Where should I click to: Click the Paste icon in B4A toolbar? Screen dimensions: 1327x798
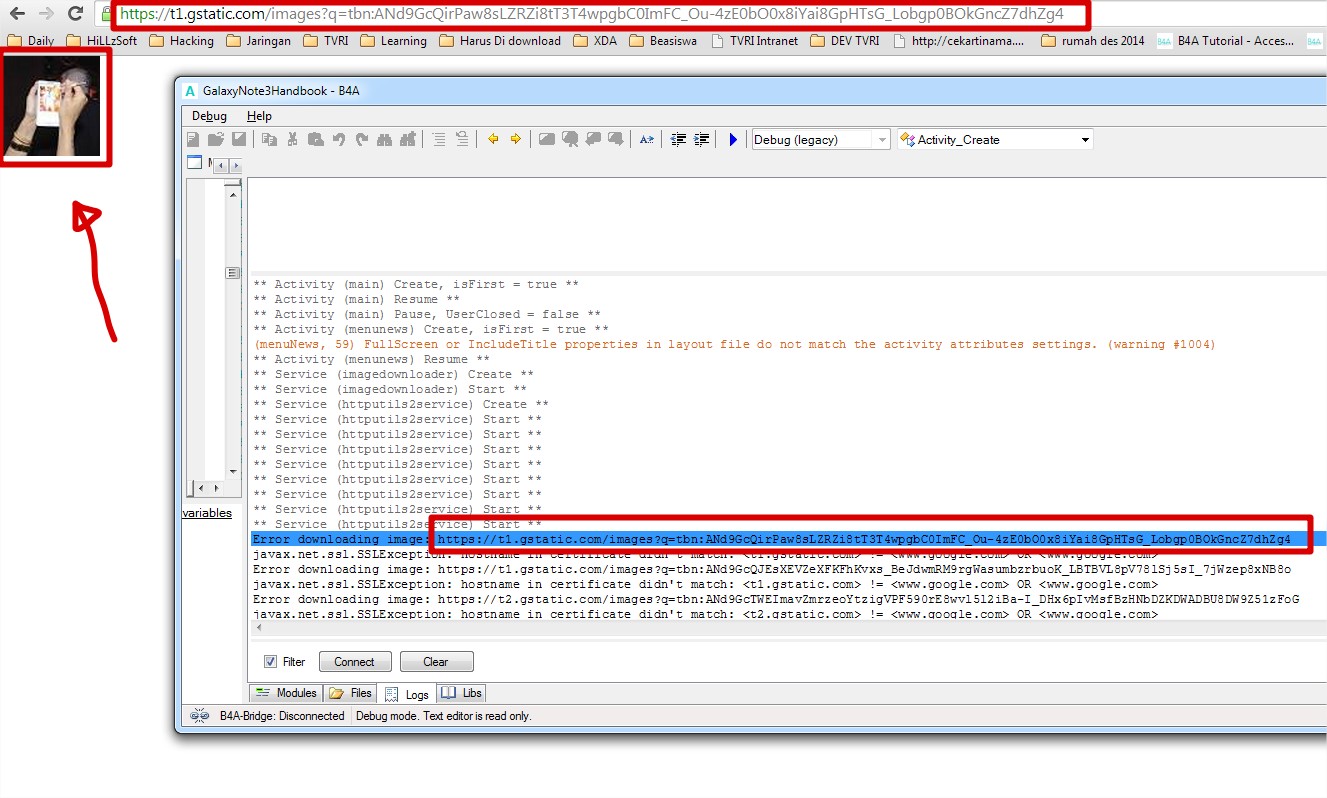coord(315,140)
